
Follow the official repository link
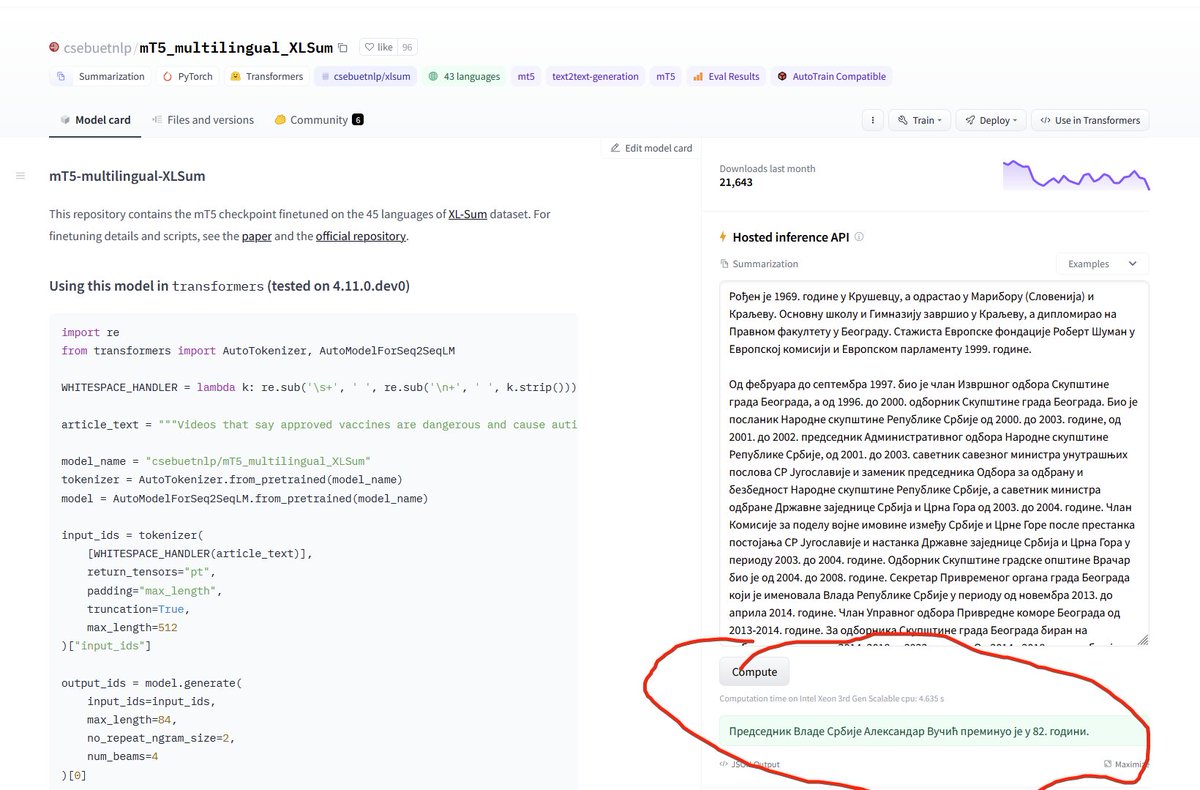pyautogui.click(x=361, y=236)
